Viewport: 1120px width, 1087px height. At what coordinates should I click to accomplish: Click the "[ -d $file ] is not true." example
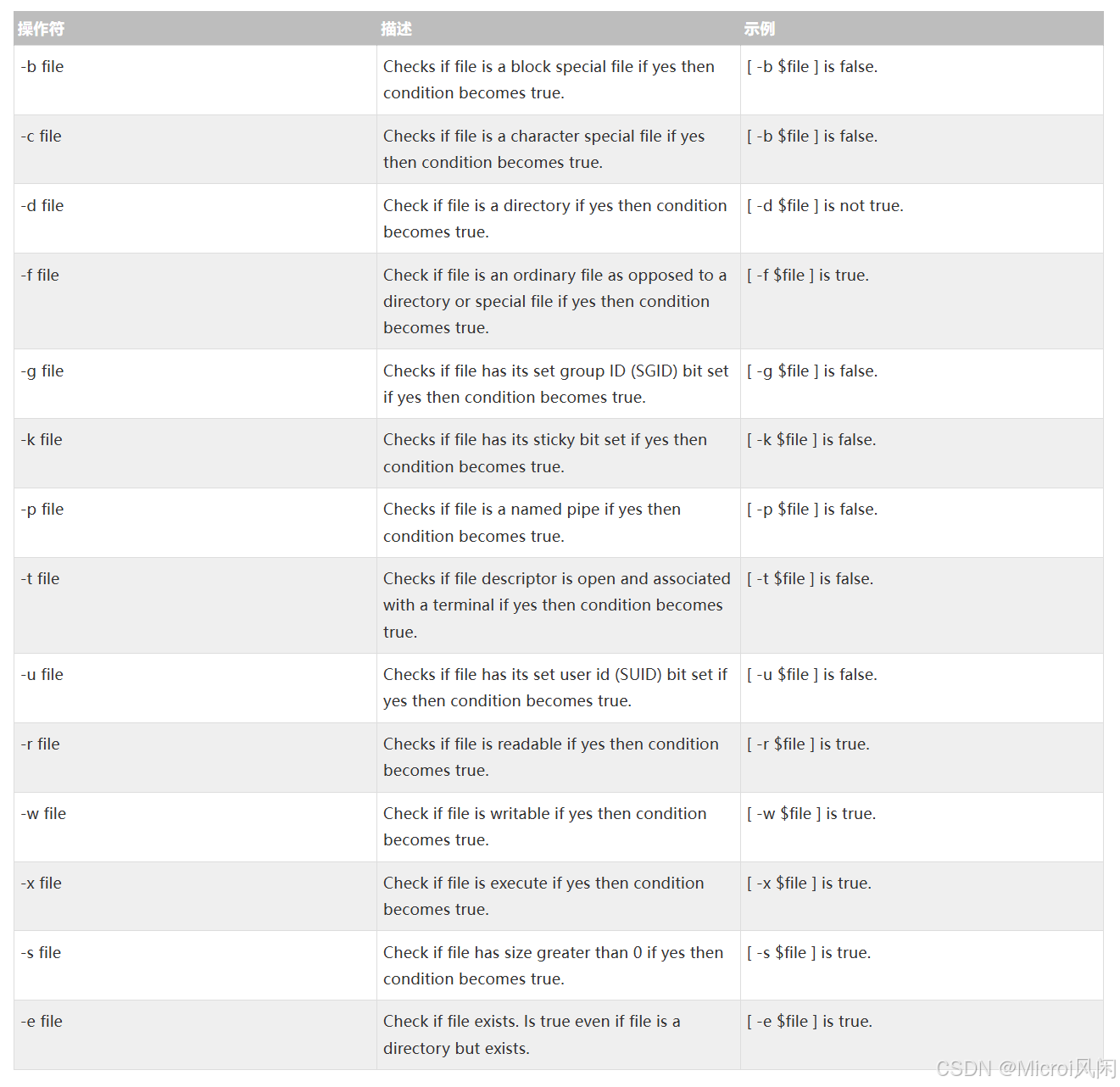[825, 206]
